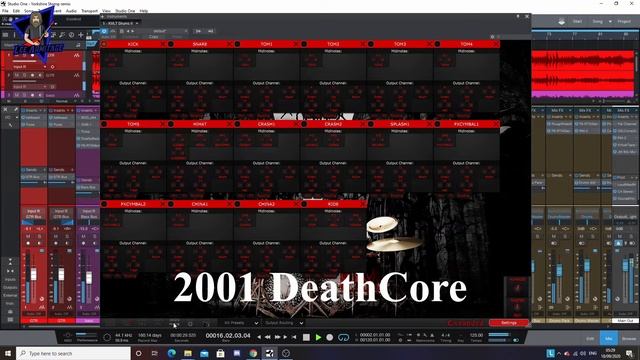Open File Explorer from the taskbar
The image size is (640, 360).
tap(188, 353)
